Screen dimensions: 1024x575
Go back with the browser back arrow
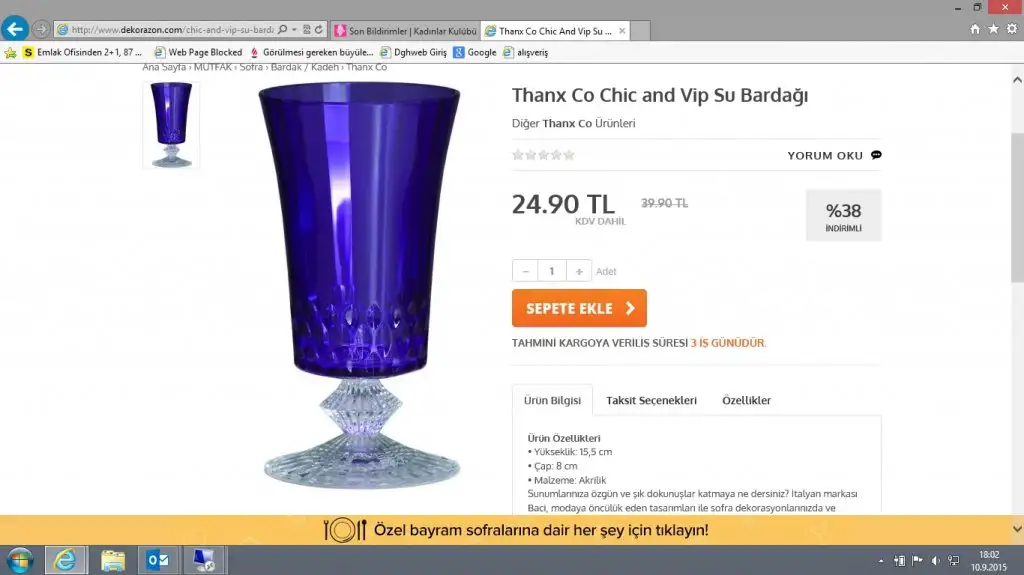[x=14, y=29]
